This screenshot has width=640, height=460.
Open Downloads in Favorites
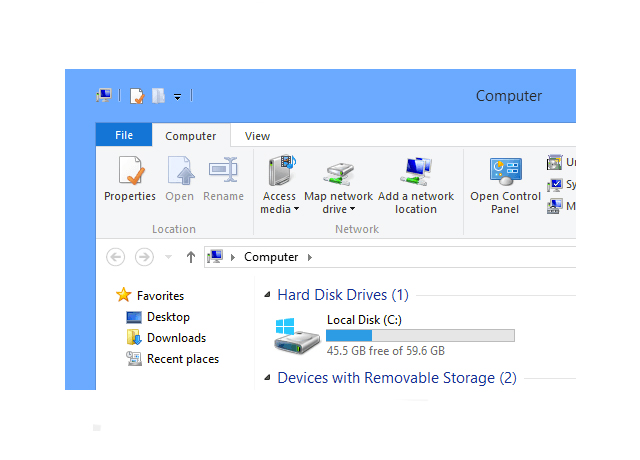click(176, 338)
